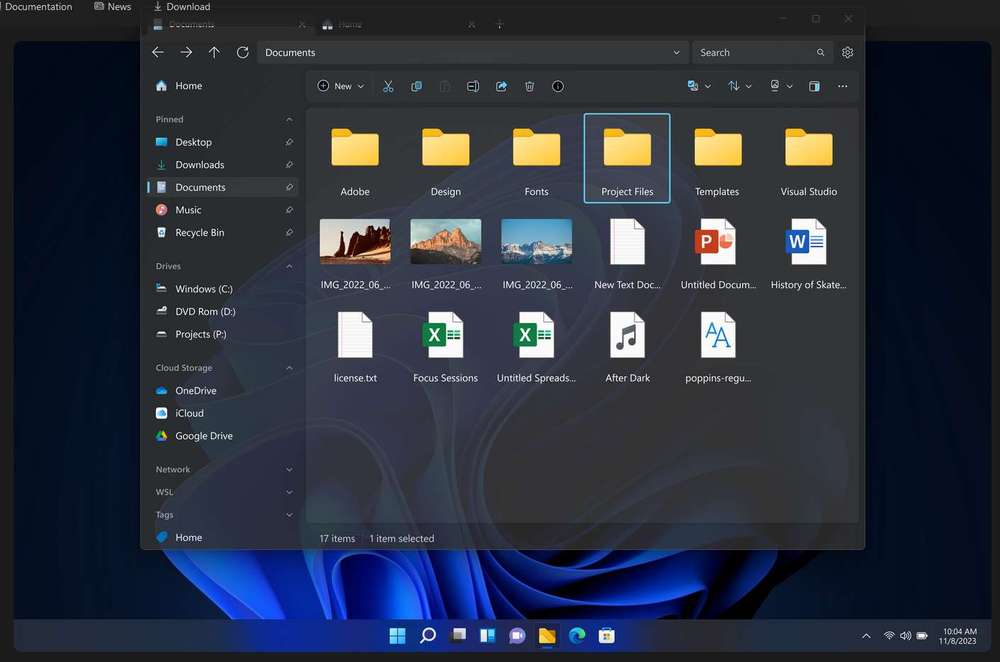Viewport: 1000px width, 662px height.
Task: Delete the selection with the trash icon
Action: pos(529,86)
